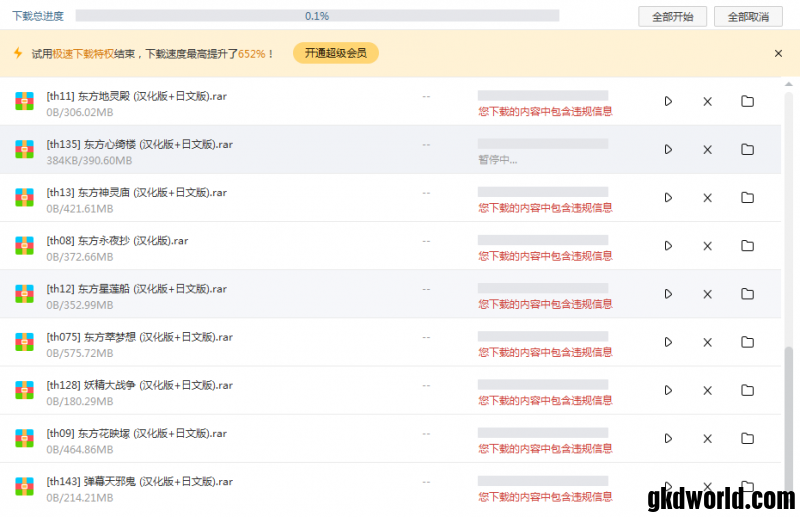Open folder for th135 东方心绮楼 file
This screenshot has width=800, height=517.
tap(747, 149)
